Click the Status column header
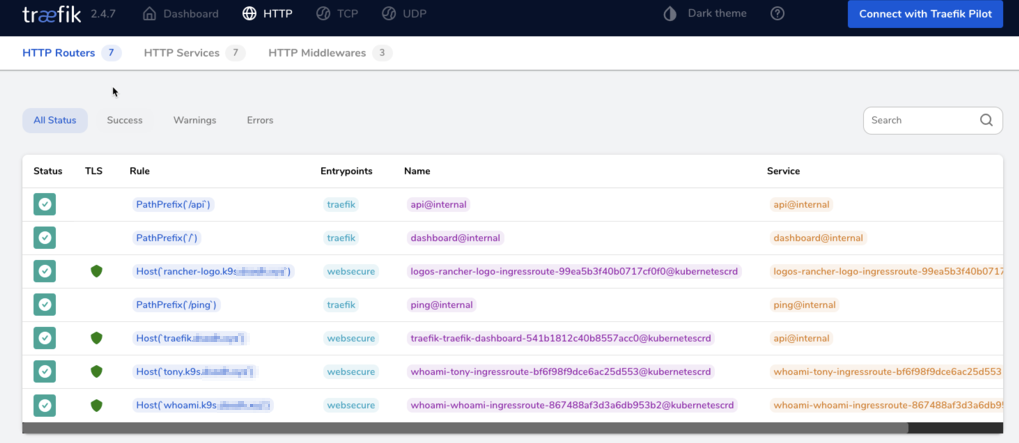The image size is (1019, 443). coord(48,171)
